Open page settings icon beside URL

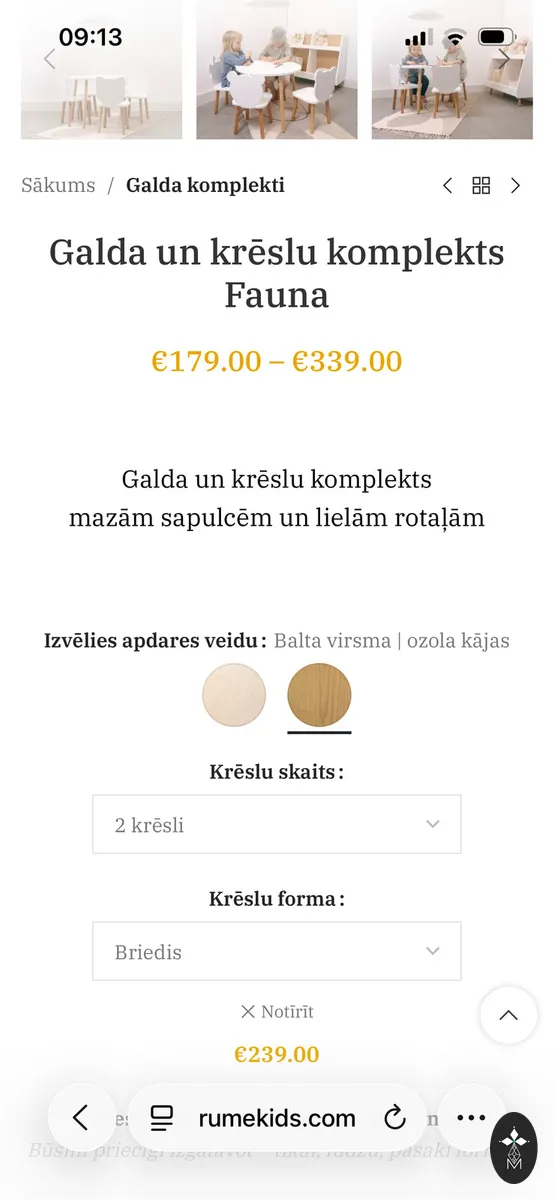[x=162, y=1117]
